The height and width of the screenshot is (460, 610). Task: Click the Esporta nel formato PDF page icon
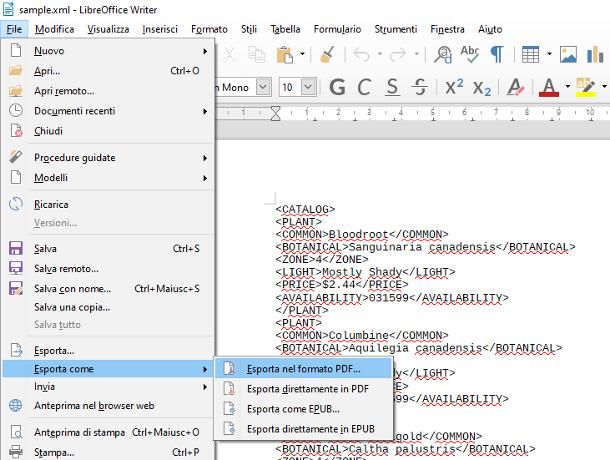(230, 368)
